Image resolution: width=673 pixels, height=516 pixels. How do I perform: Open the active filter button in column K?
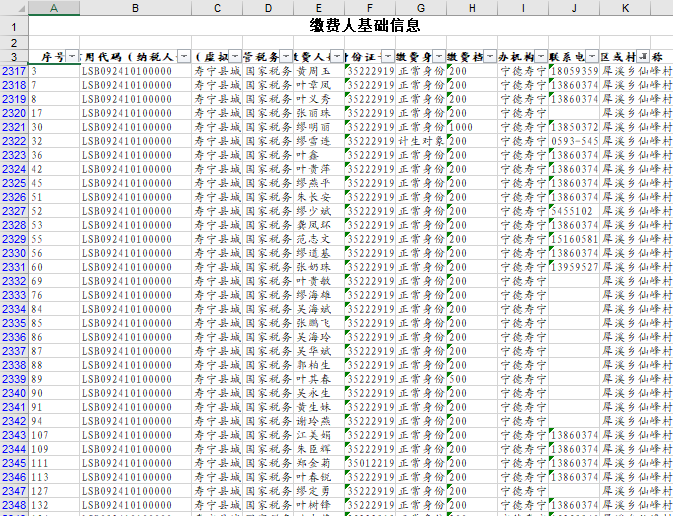(643, 57)
